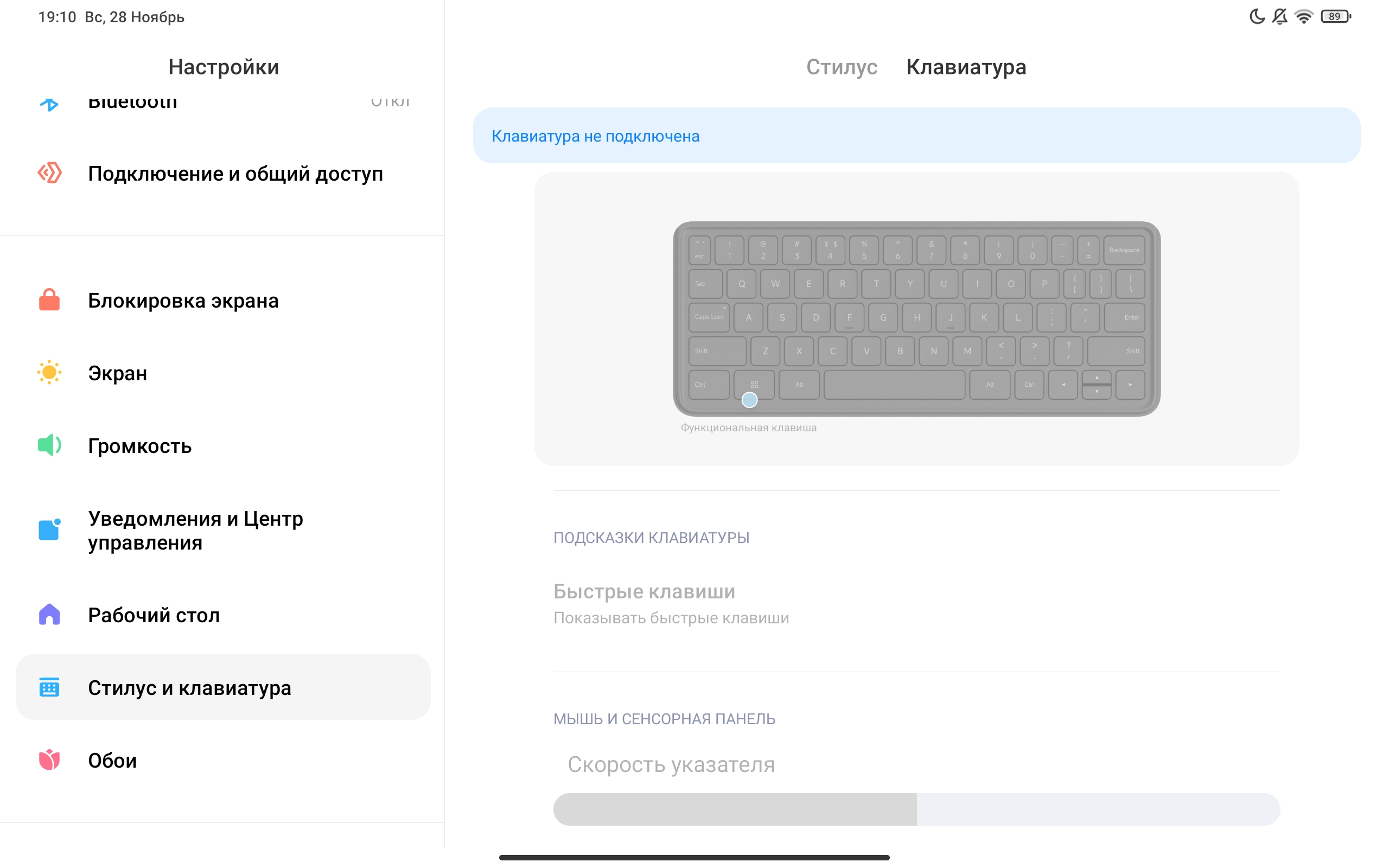Tap the Bluetooth icon in settings list
The image size is (1389, 868).
[49, 103]
